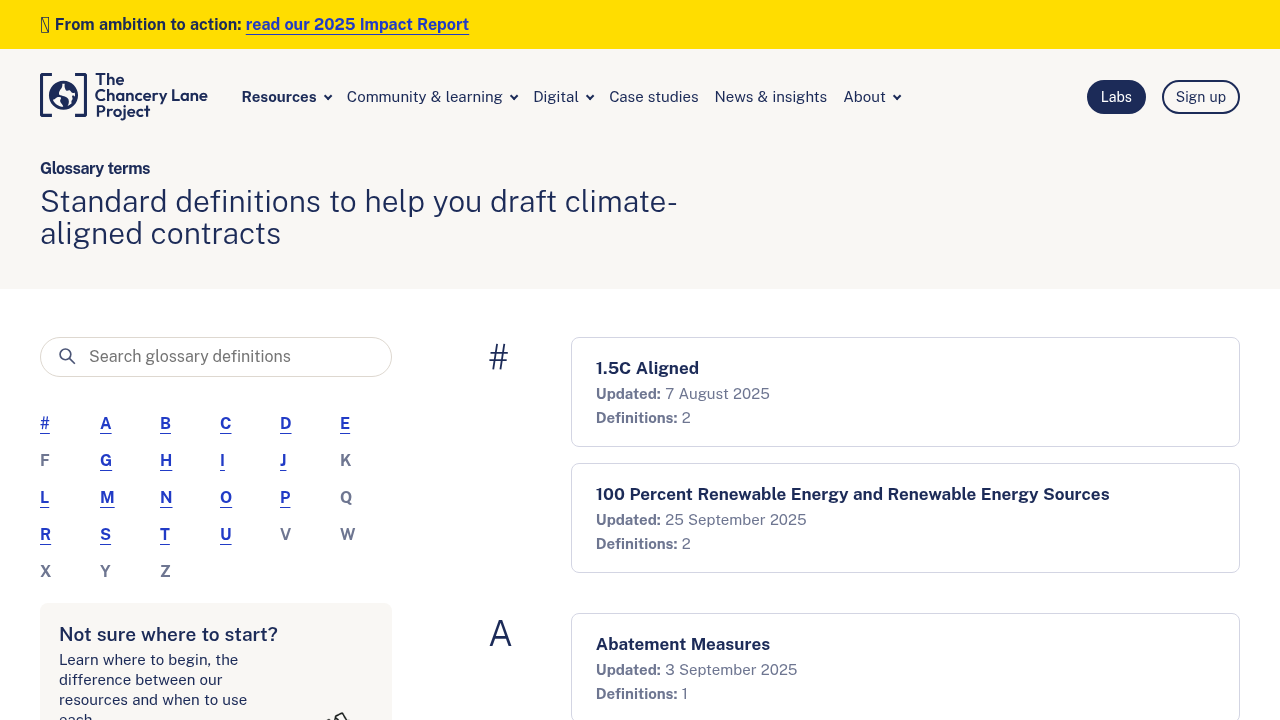This screenshot has height=720, width=1280.
Task: Click the Labs button
Action: tap(1116, 97)
